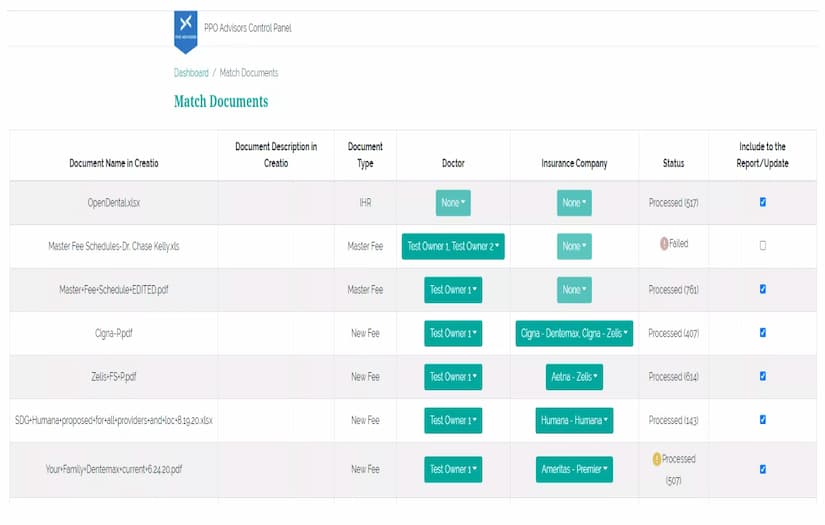Viewport: 825px width, 525px height.
Task: Click the yellow warning icon next to Processed (507)
Action: click(x=657, y=459)
